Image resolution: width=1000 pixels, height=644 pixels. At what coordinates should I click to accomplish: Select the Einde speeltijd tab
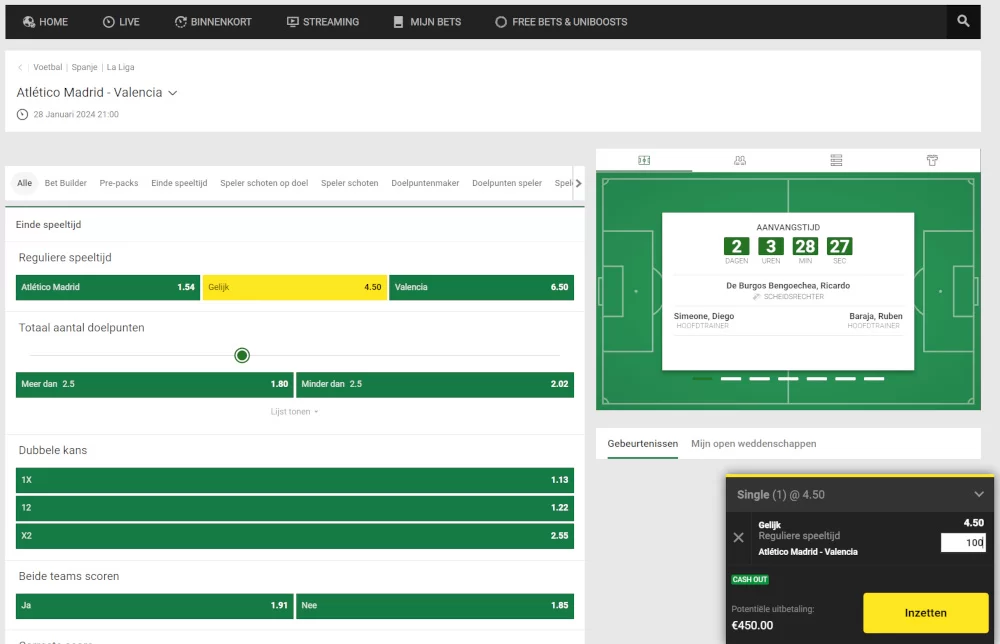point(179,183)
